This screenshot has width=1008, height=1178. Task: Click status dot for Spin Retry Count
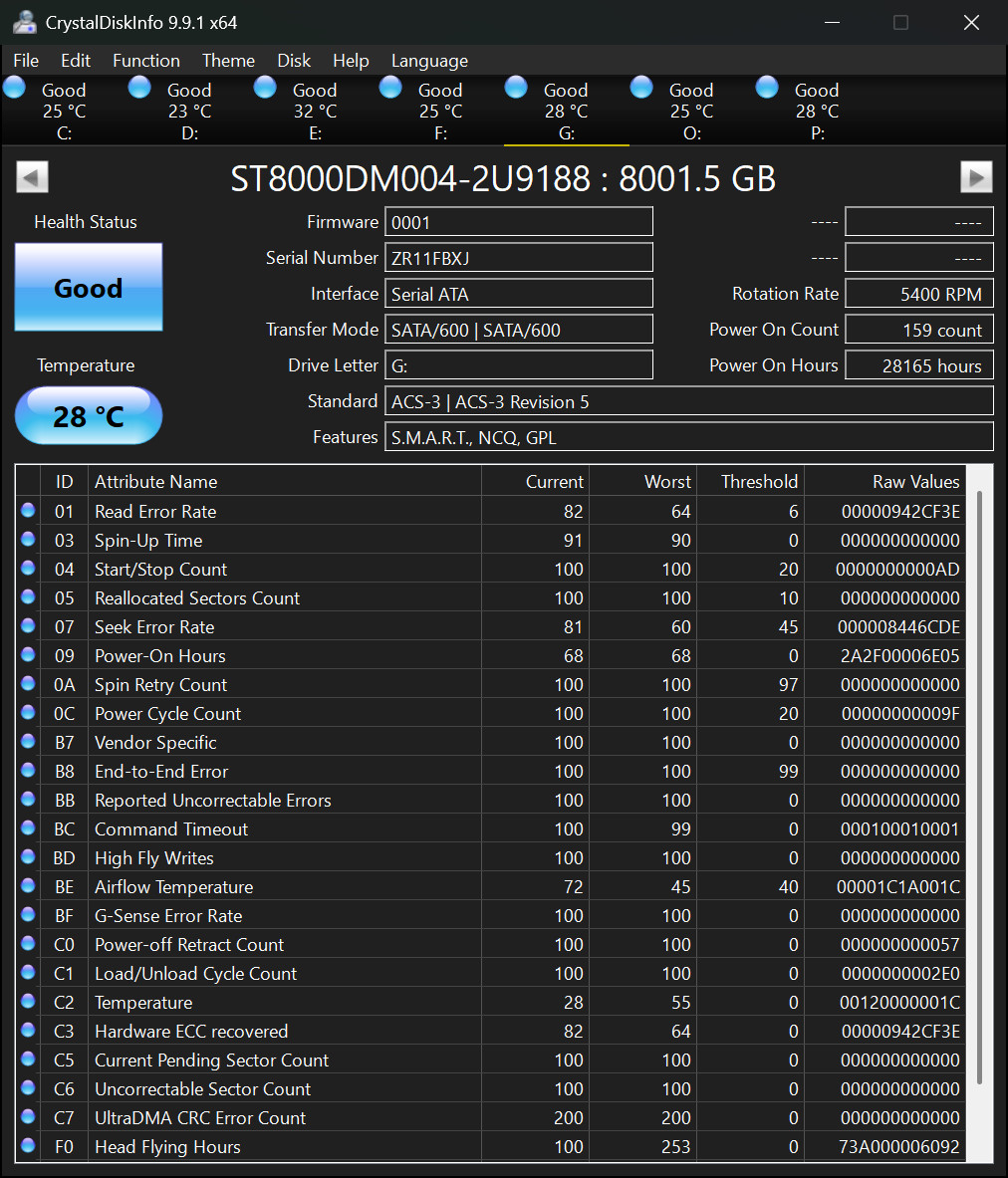point(29,684)
